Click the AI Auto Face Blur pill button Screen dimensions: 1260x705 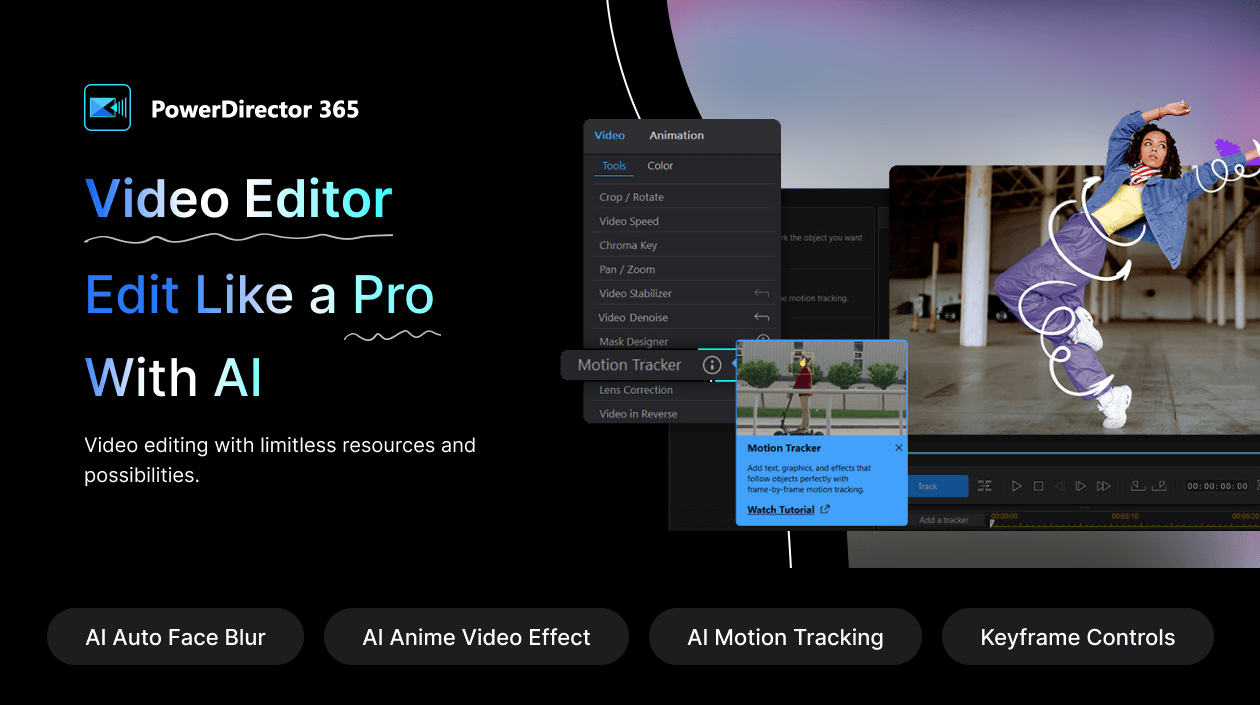pos(175,637)
